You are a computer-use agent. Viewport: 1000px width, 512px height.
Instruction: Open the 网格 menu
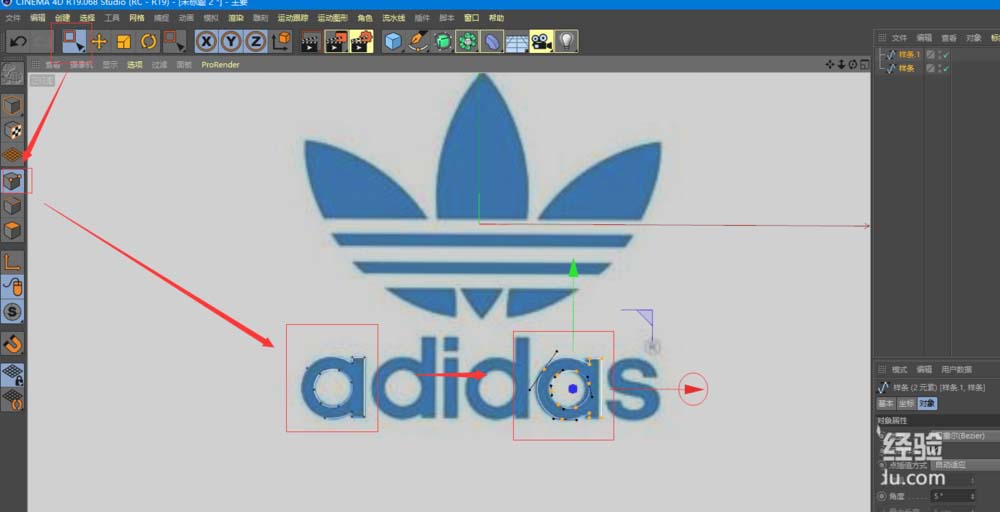tap(136, 18)
